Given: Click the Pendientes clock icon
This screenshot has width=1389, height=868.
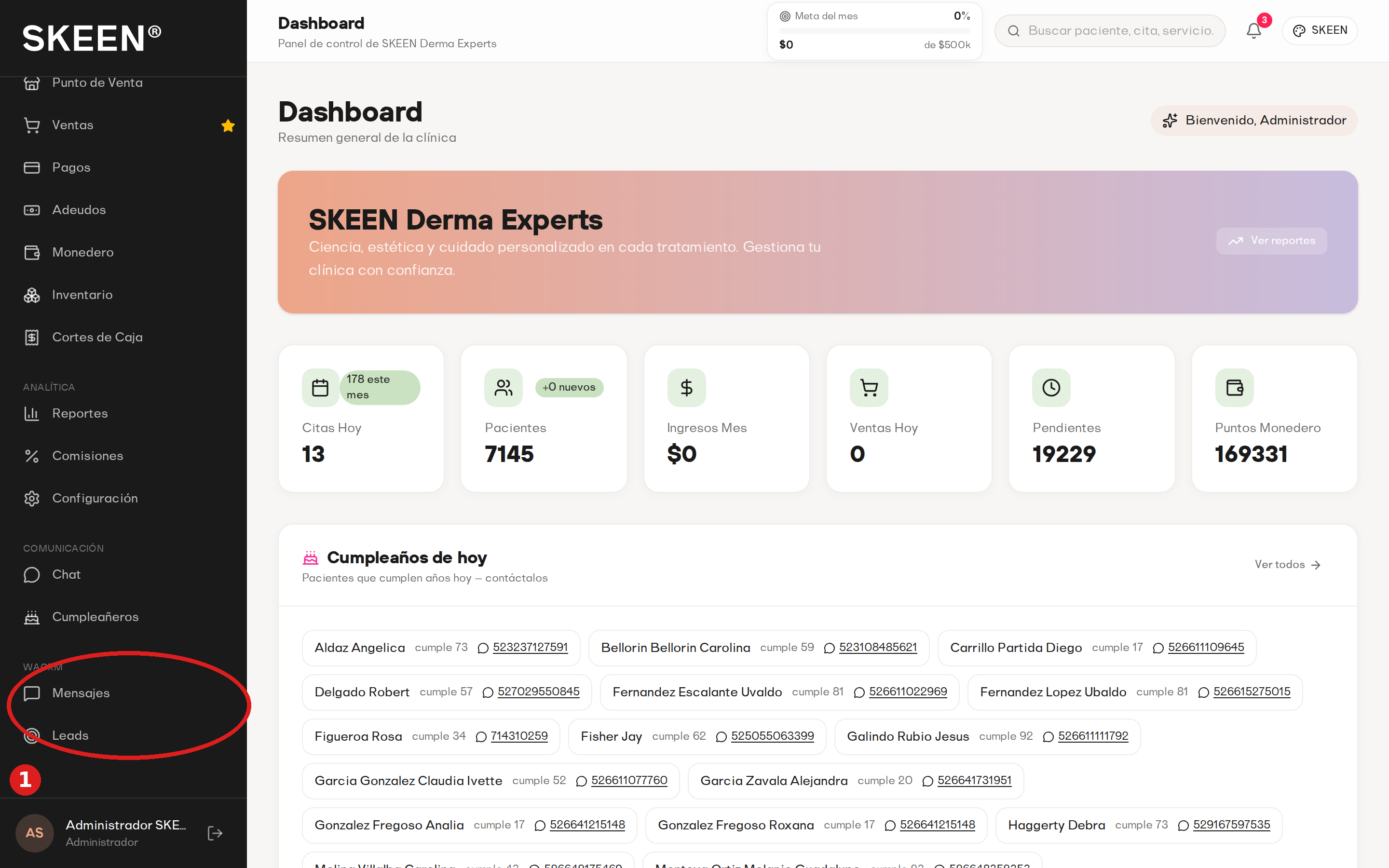Looking at the screenshot, I should coord(1051,388).
